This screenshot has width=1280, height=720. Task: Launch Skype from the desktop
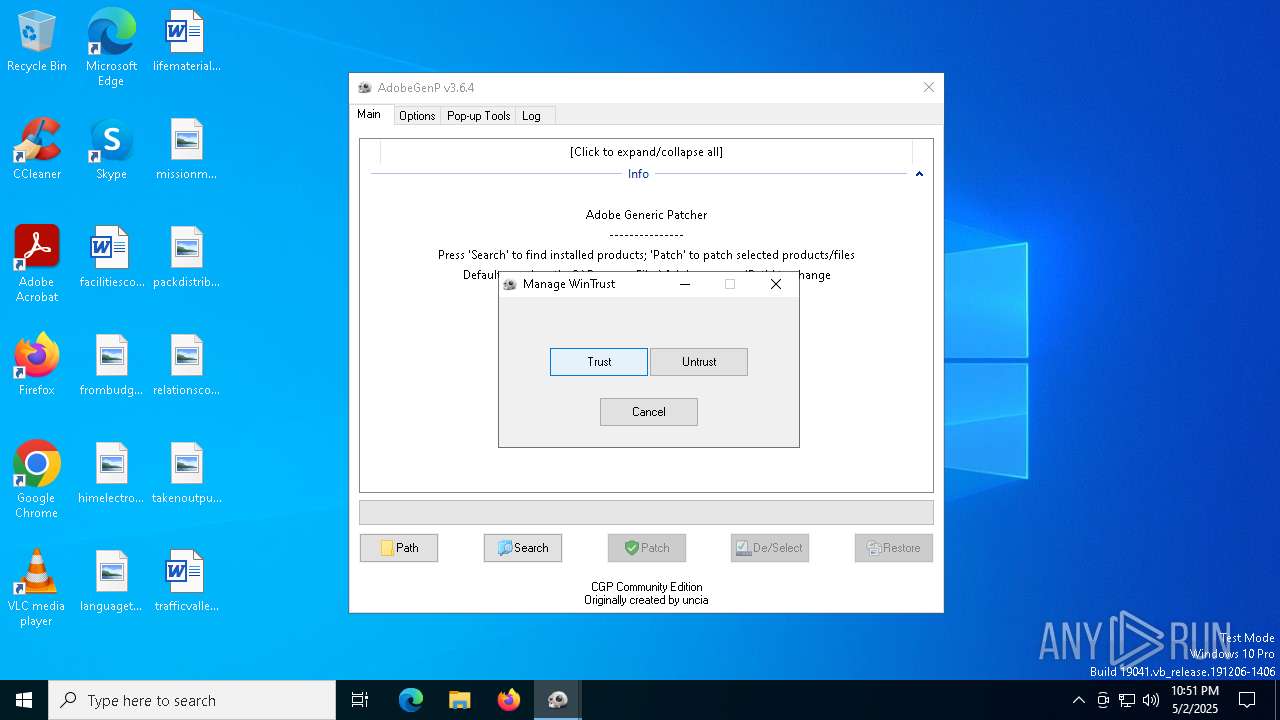coord(111,150)
